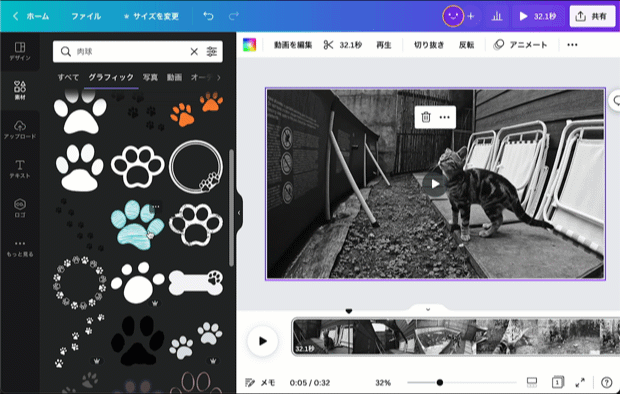Click the 共有 share button

point(592,16)
